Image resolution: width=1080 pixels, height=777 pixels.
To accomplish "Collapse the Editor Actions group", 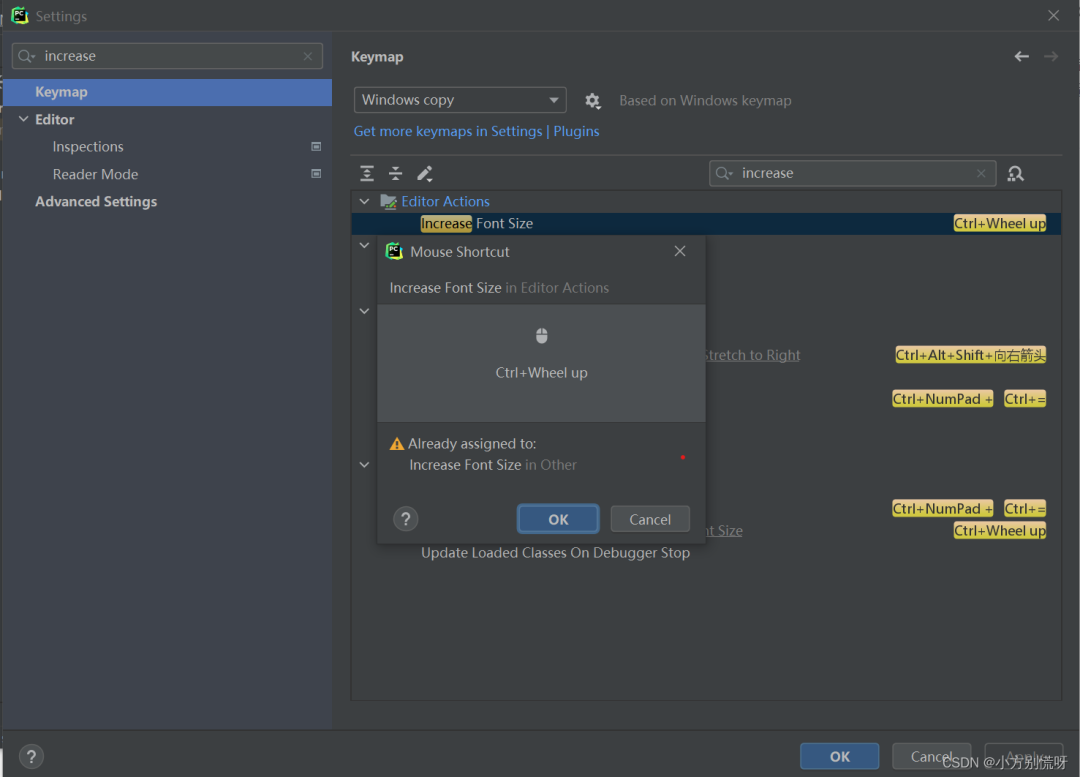I will click(365, 201).
